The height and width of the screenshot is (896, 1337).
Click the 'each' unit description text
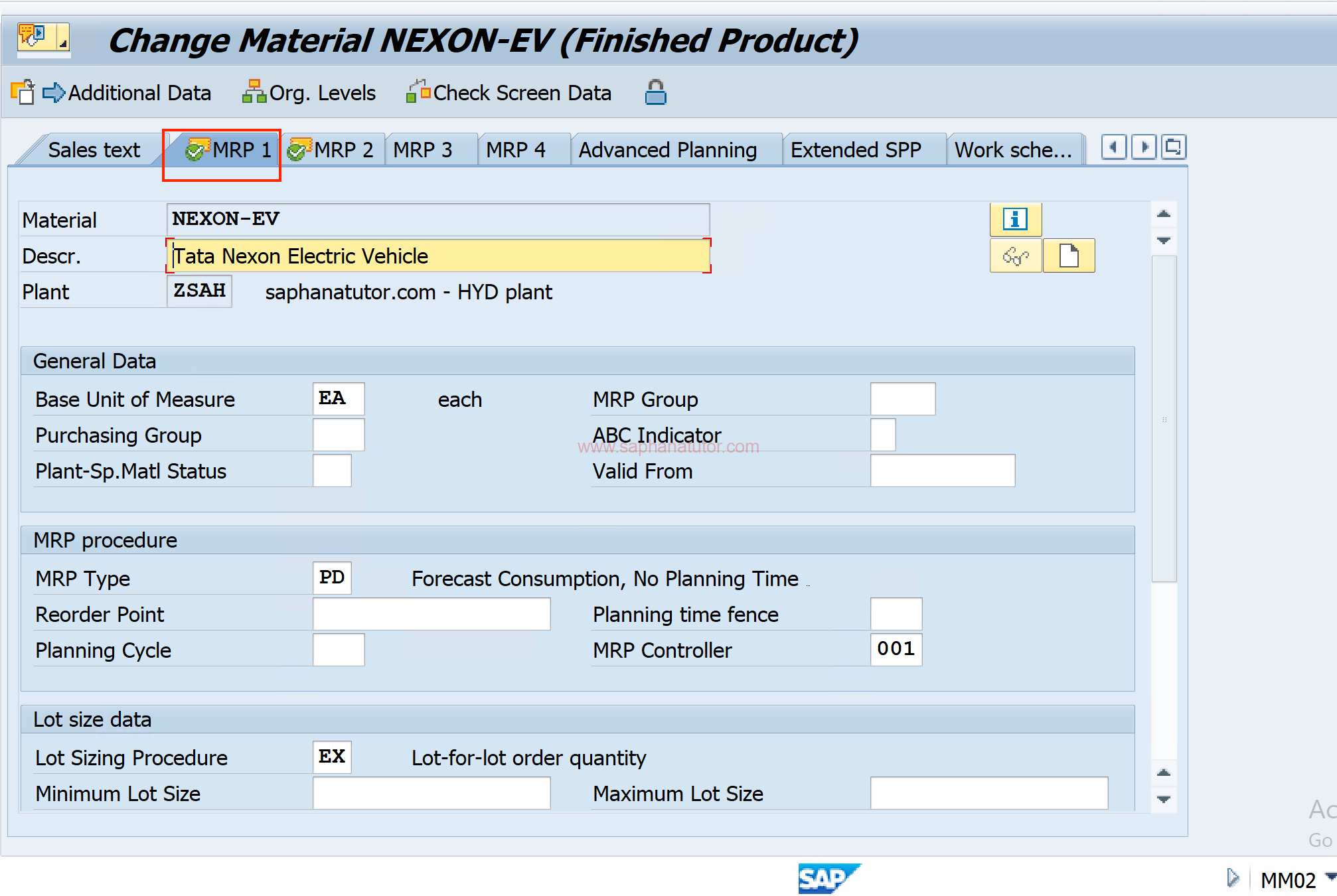tap(460, 400)
